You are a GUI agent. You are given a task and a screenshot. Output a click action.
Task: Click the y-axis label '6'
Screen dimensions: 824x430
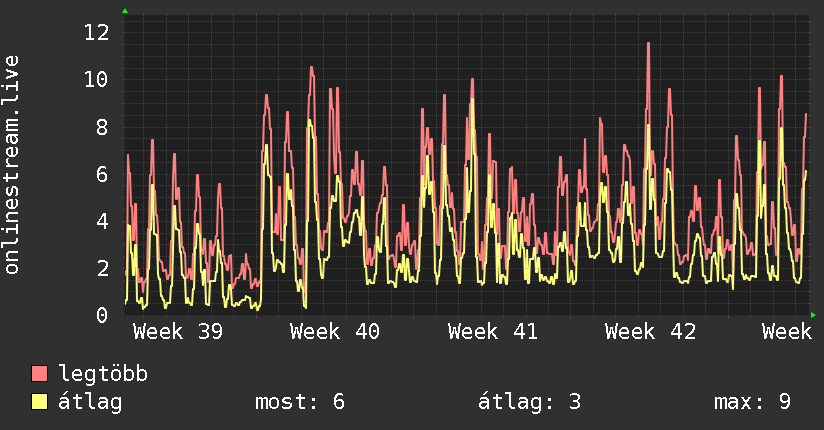pyautogui.click(x=102, y=175)
